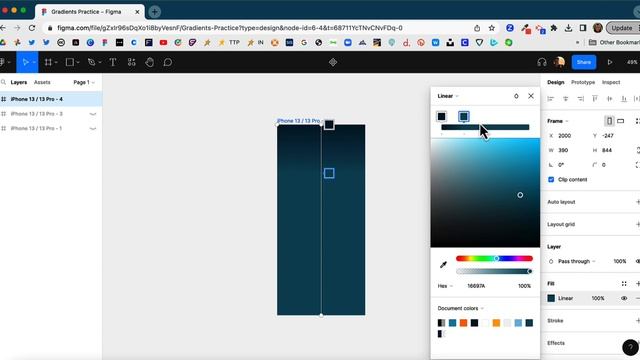Add Auto layout with plus icon
Image resolution: width=640 pixels, height=360 pixels.
coord(638,202)
